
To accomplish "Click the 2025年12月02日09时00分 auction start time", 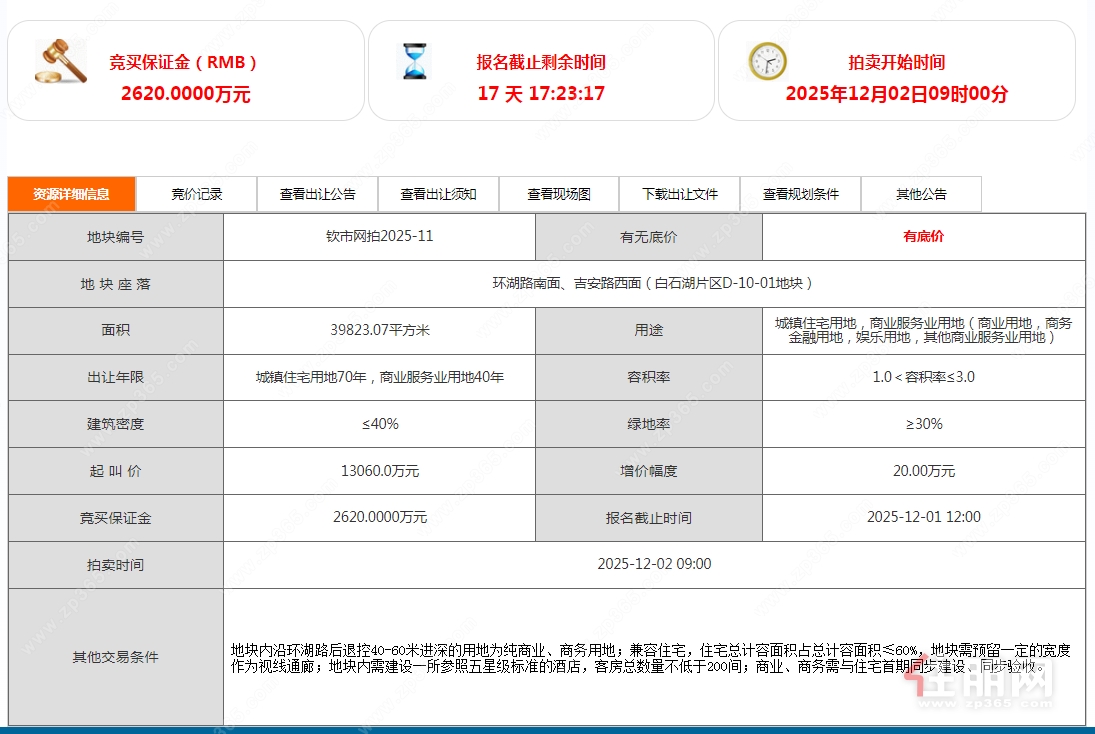I will 896,94.
